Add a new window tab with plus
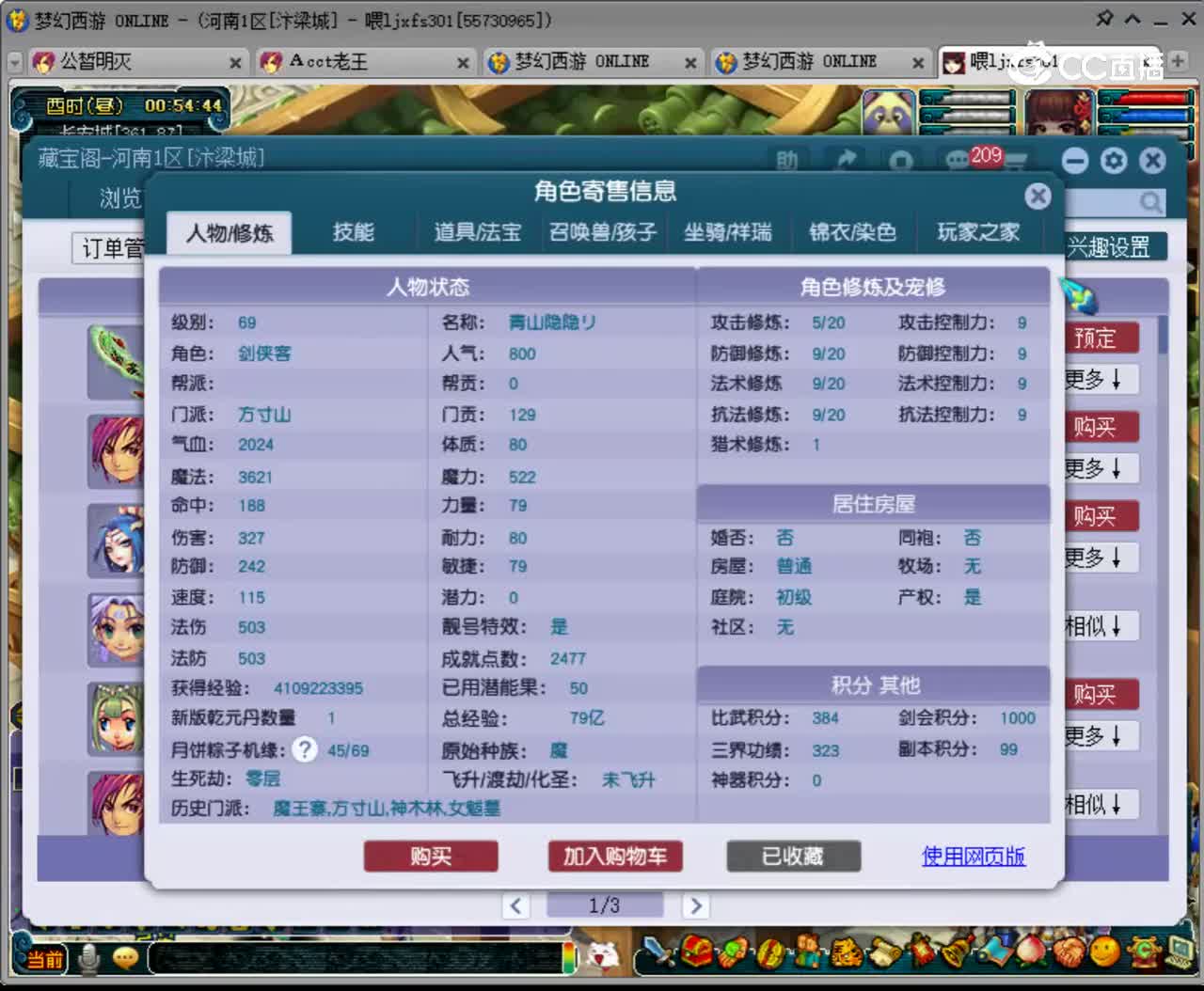This screenshot has width=1204, height=991. pos(1178,60)
